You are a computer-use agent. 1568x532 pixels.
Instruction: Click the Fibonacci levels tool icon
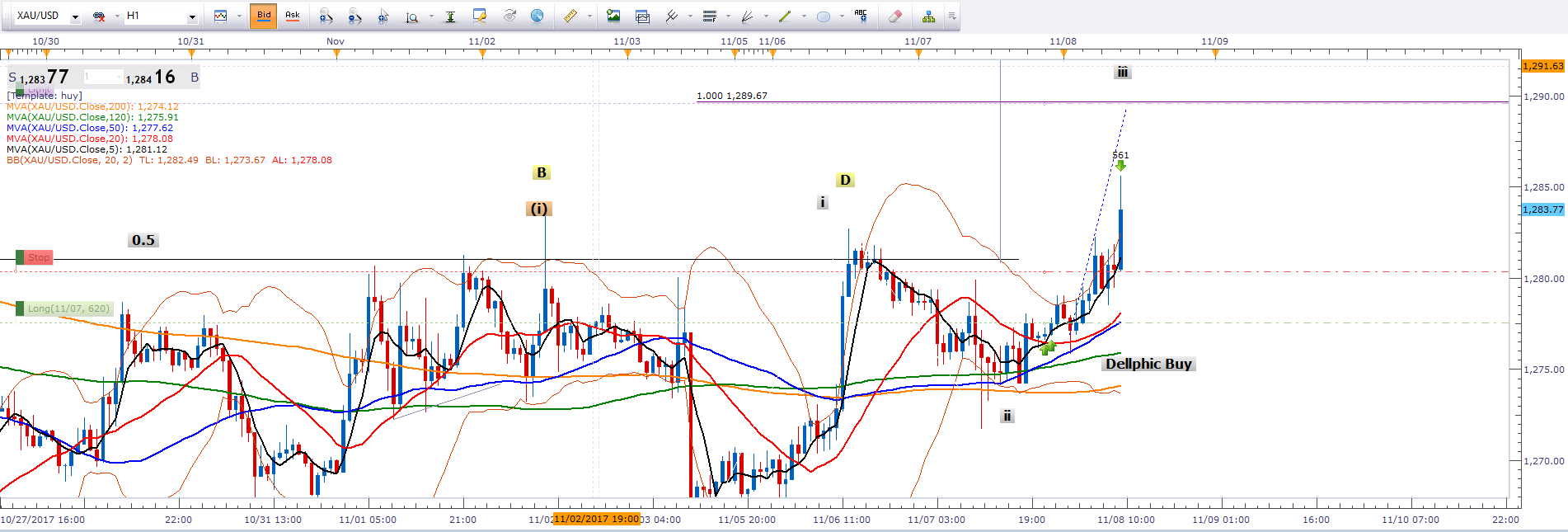coord(709,16)
